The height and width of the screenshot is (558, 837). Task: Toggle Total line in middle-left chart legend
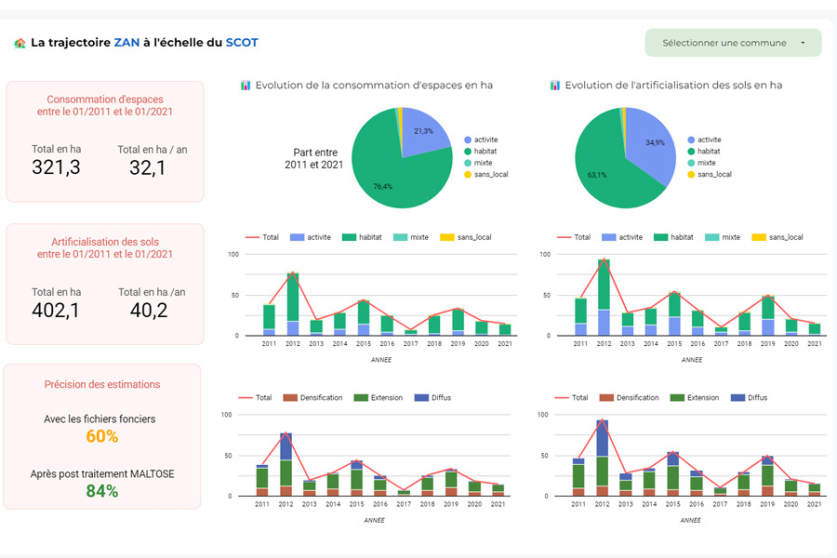pos(263,237)
